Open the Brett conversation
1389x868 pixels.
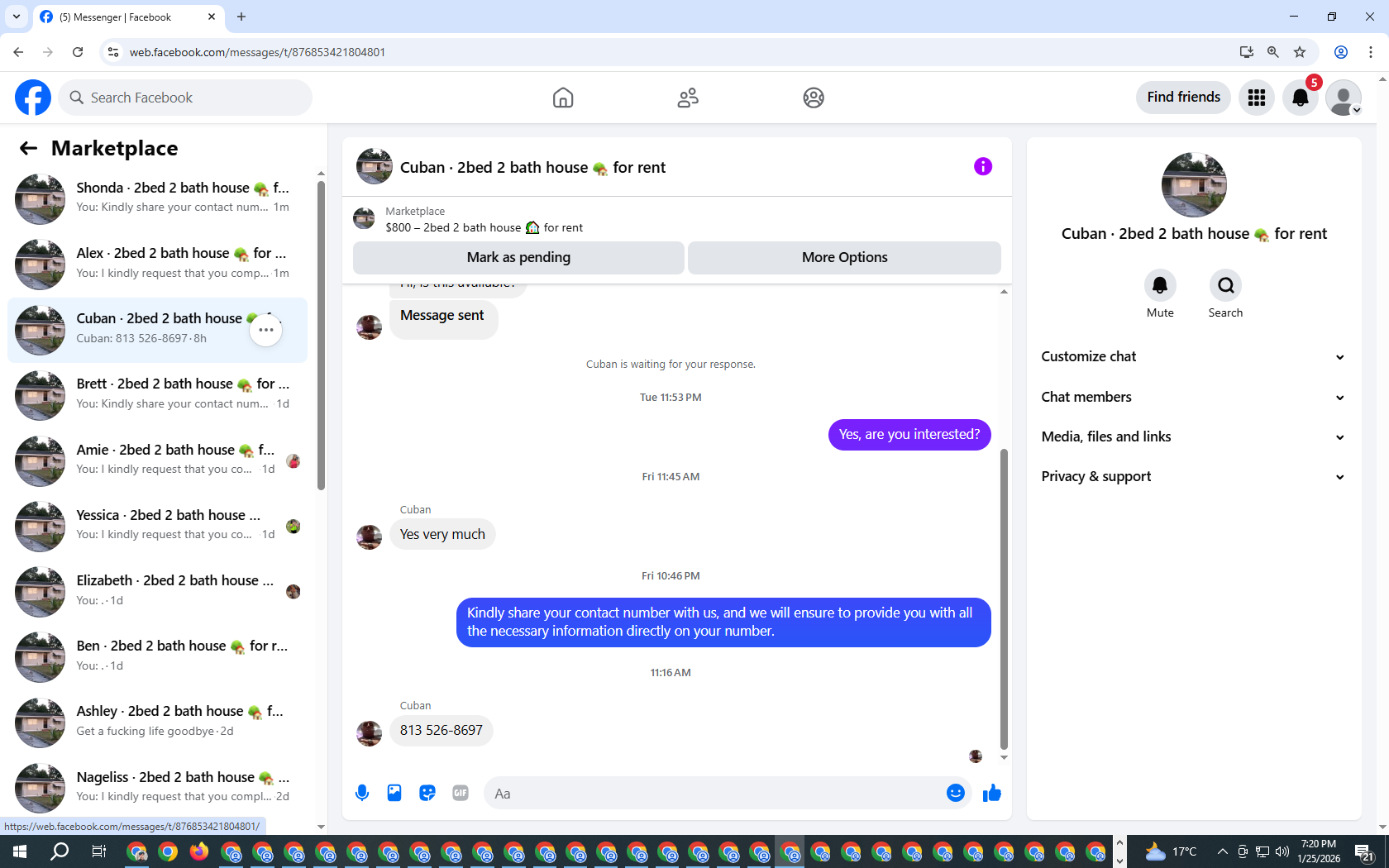tap(157, 394)
